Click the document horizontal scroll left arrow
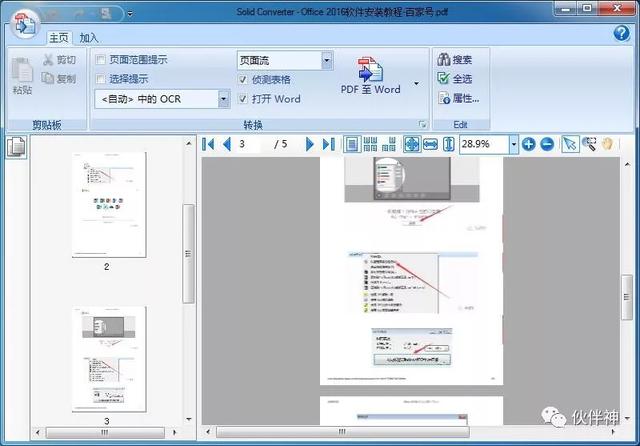The width and height of the screenshot is (640, 446). coord(208,432)
